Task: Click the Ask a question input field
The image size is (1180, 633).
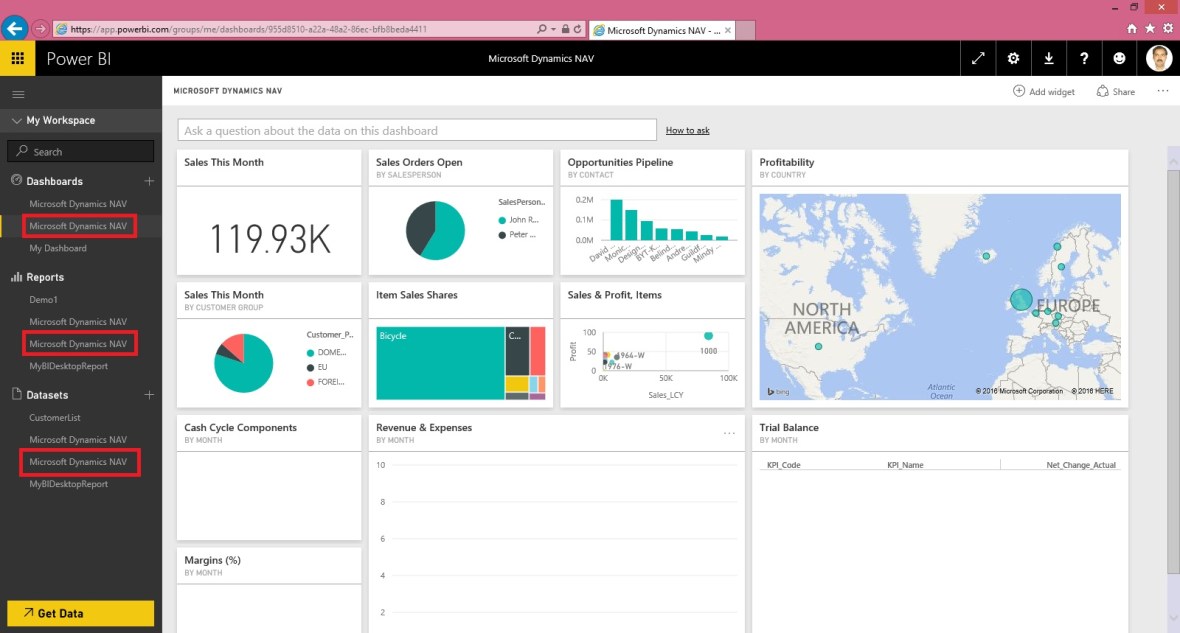Action: click(x=415, y=129)
